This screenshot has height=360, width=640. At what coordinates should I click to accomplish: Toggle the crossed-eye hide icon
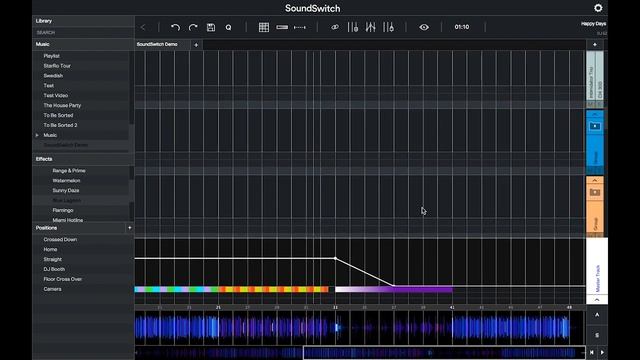[335, 27]
